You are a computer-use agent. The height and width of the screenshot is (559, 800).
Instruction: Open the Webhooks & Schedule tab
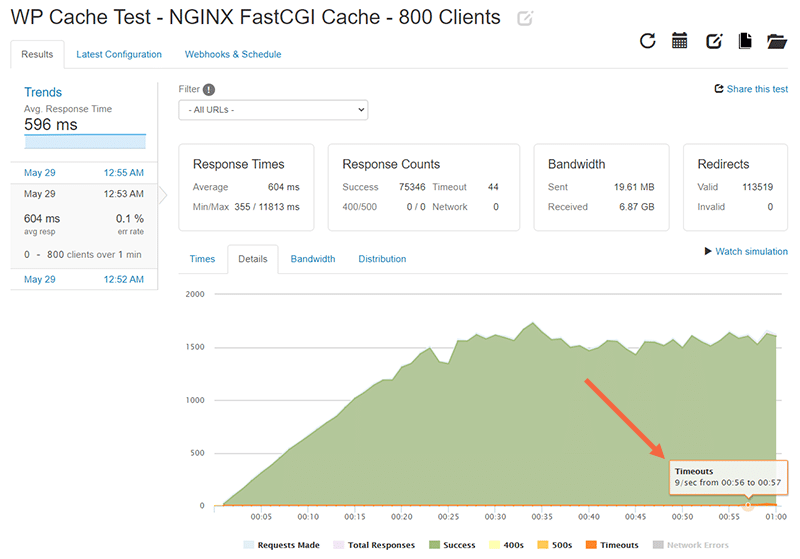coord(233,54)
